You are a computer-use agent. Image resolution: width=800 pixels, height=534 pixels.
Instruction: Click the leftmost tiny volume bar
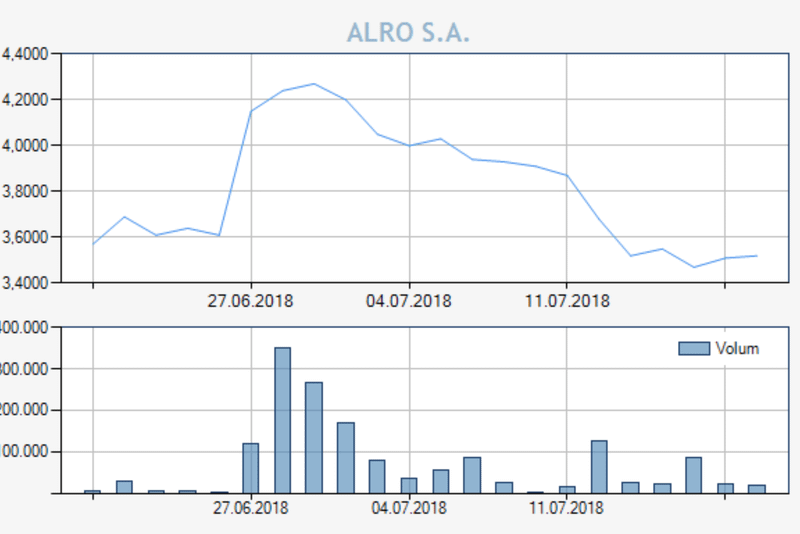tap(92, 491)
